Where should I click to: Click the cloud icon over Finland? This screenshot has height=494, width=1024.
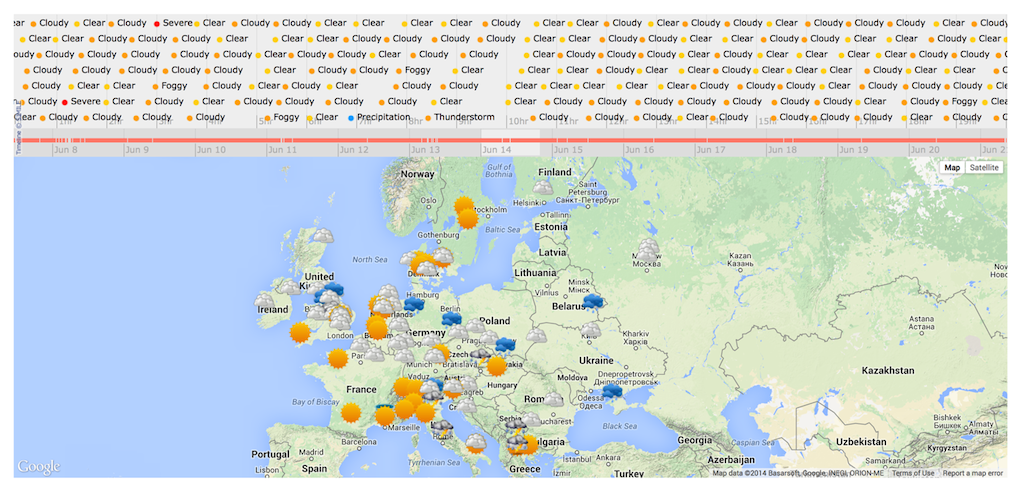[542, 188]
